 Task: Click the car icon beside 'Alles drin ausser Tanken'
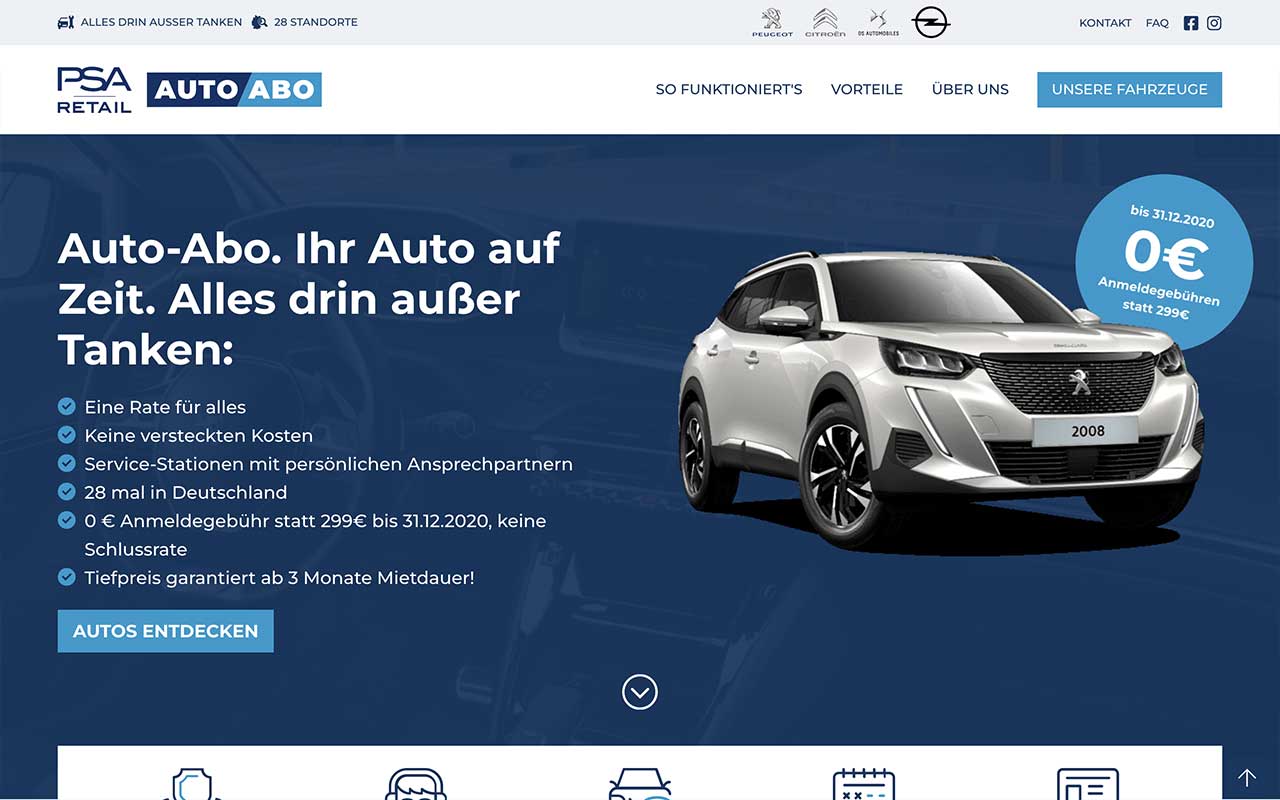point(66,21)
